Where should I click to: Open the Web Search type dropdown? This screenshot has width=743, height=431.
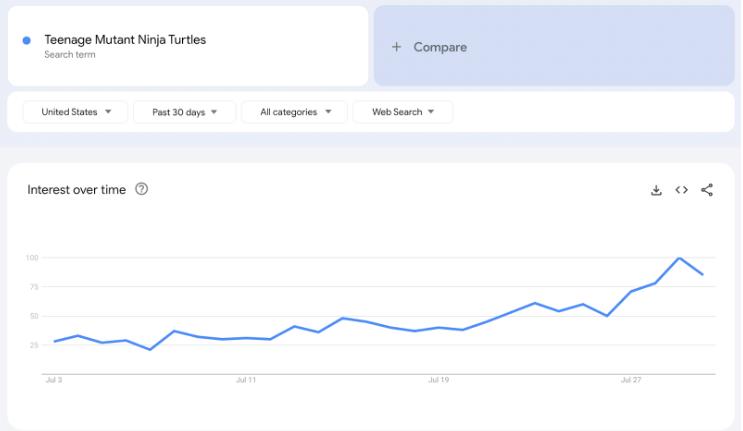point(402,112)
